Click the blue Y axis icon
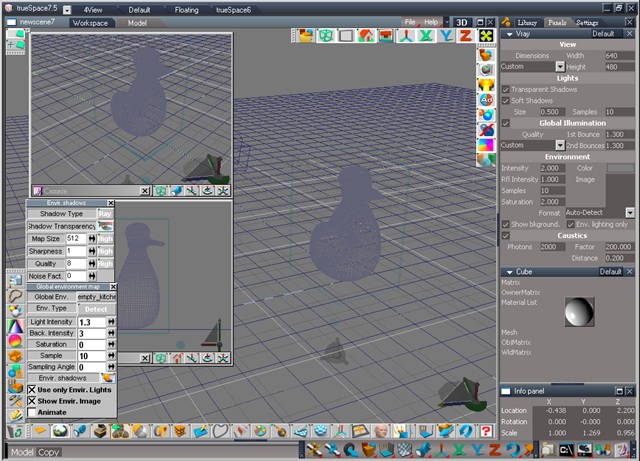 click(x=445, y=35)
